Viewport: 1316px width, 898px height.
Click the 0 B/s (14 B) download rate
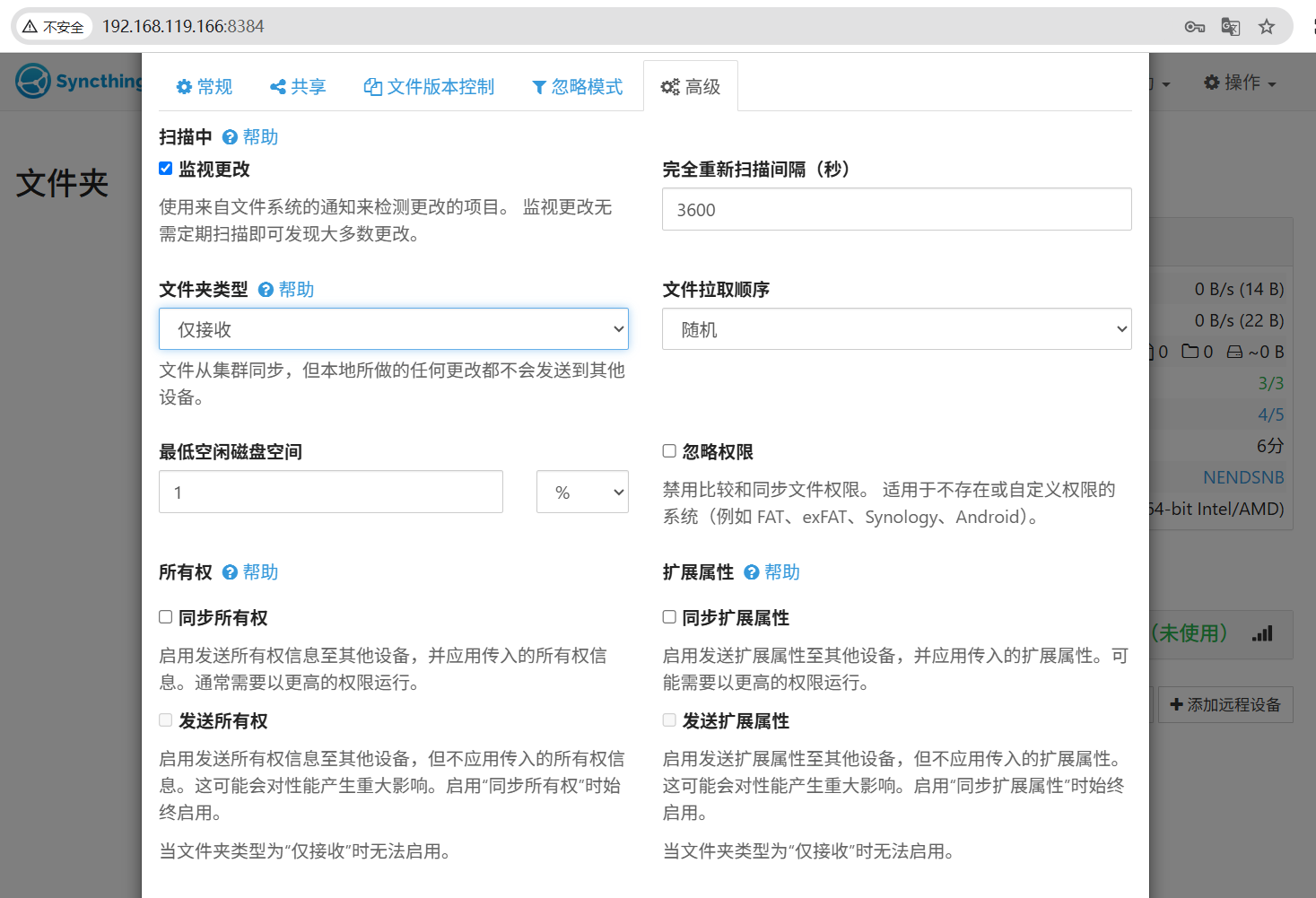pos(1239,289)
